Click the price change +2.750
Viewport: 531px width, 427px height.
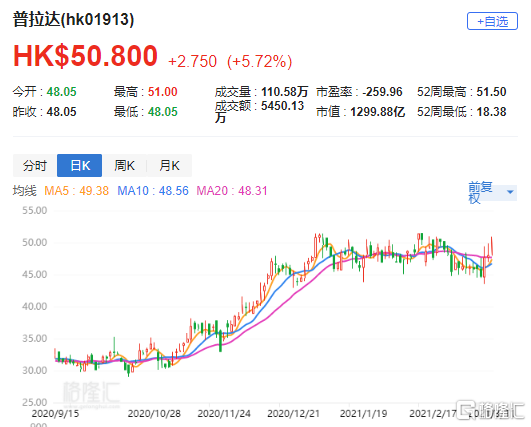(192, 62)
